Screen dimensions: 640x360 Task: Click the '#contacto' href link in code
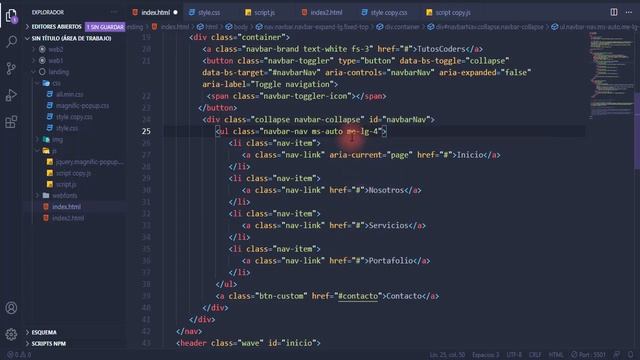tap(358, 296)
